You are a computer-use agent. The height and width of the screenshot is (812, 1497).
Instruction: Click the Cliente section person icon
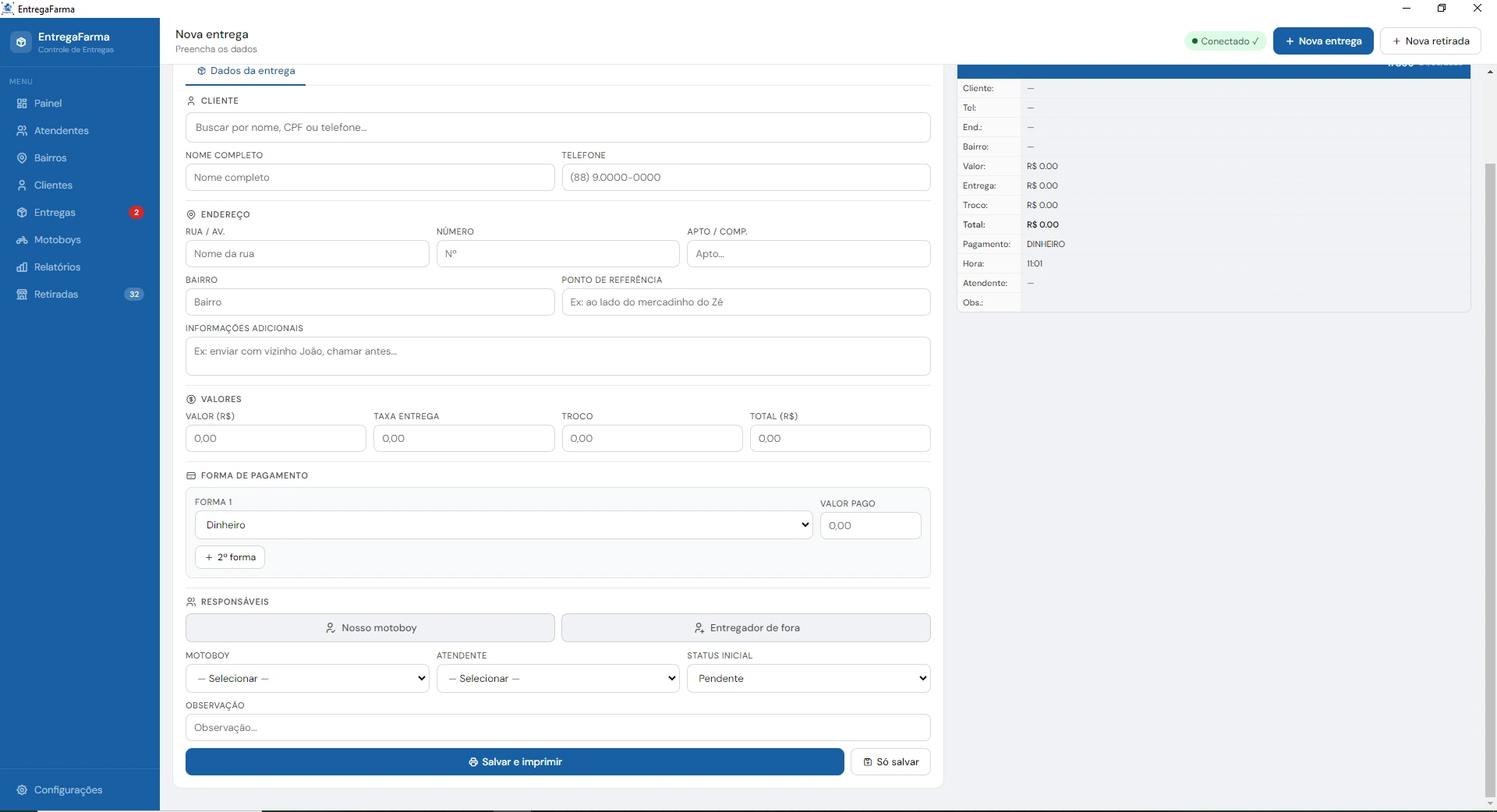tap(191, 101)
